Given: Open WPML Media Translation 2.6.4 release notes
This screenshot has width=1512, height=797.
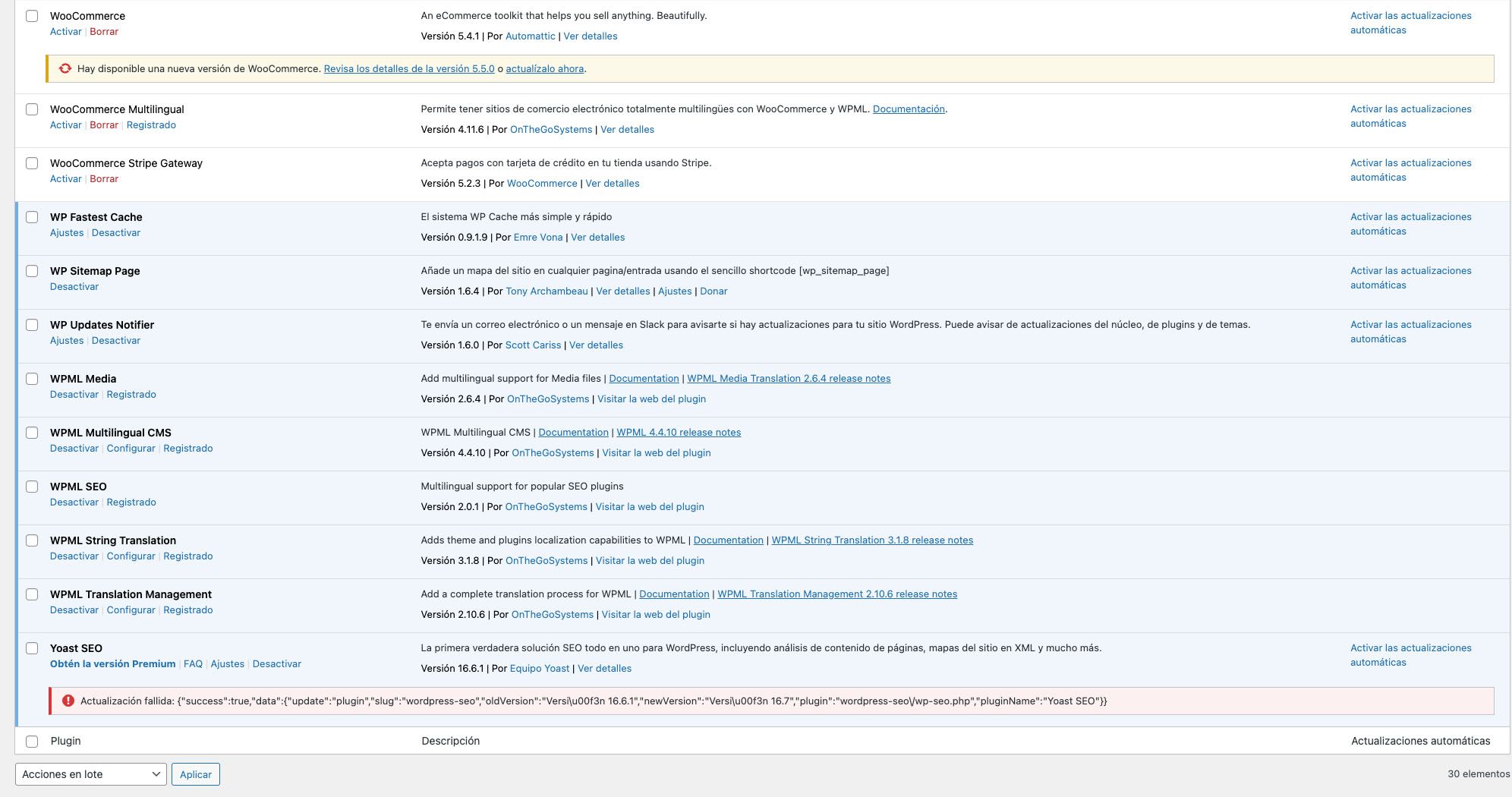Looking at the screenshot, I should [x=789, y=378].
